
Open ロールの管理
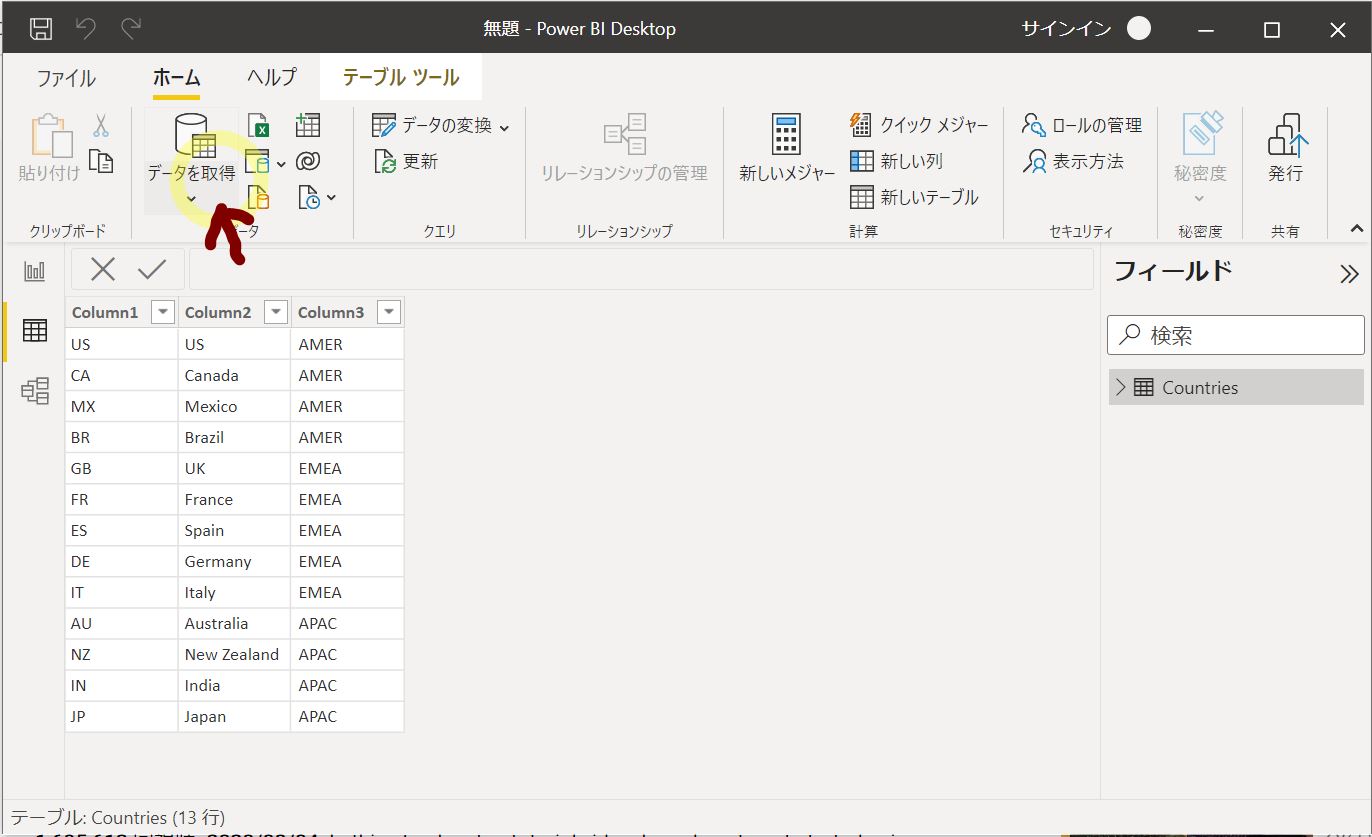[x=1082, y=125]
